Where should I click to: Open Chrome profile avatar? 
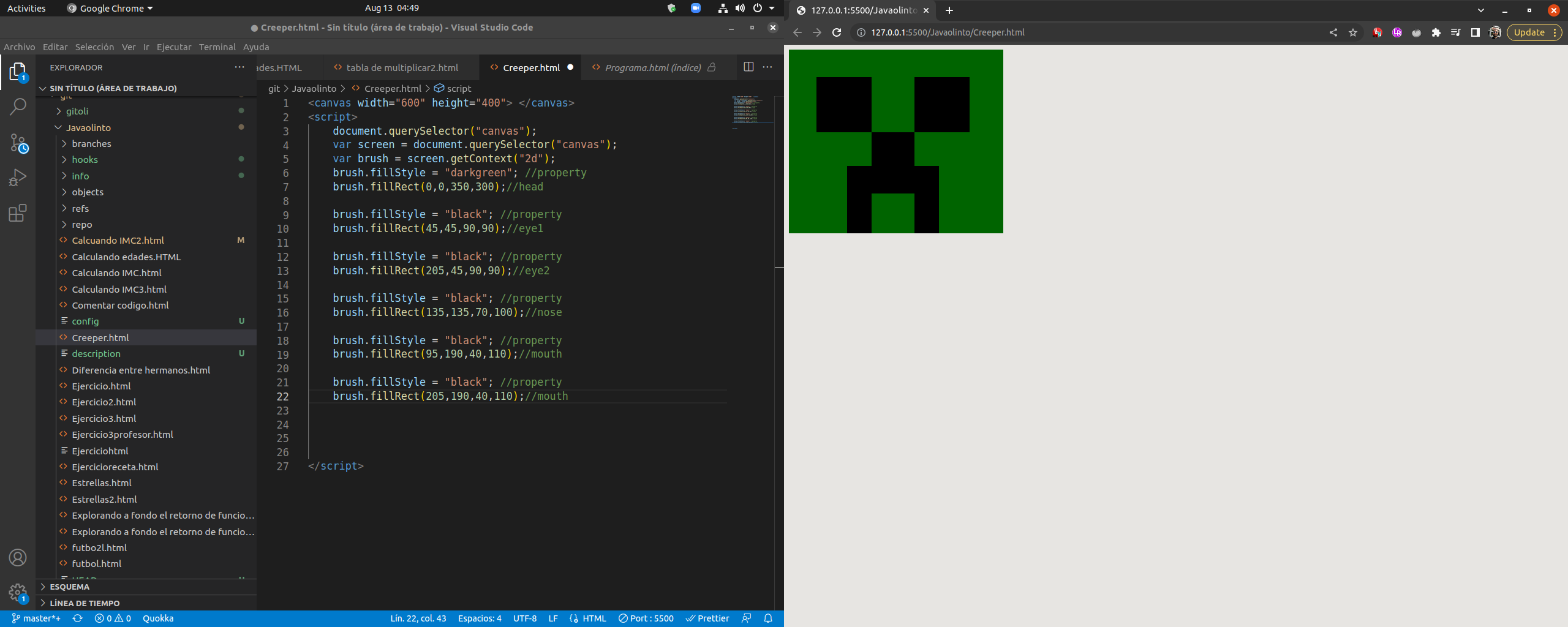(x=1494, y=32)
